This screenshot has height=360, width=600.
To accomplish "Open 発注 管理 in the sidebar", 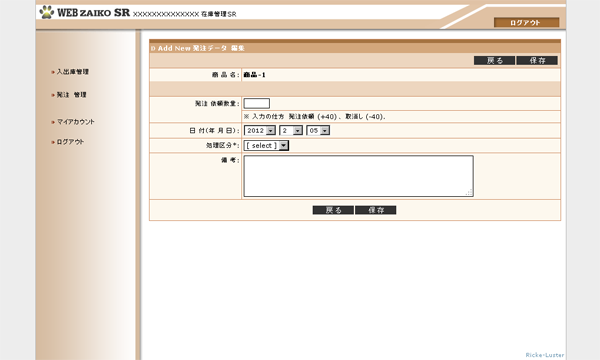I will 72,95.
